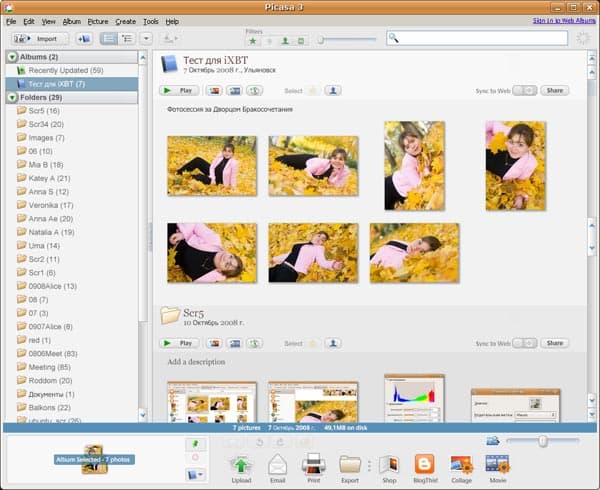This screenshot has height=490, width=600.
Task: Click the Import button
Action: click(40, 39)
